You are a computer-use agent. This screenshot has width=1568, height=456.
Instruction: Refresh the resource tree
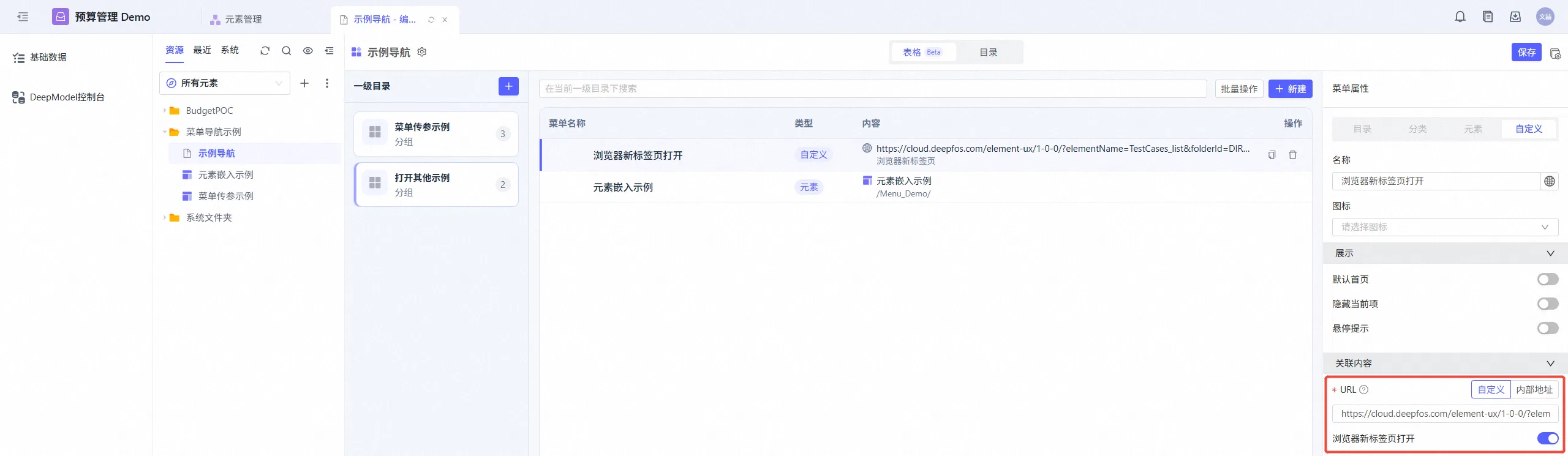[x=265, y=51]
